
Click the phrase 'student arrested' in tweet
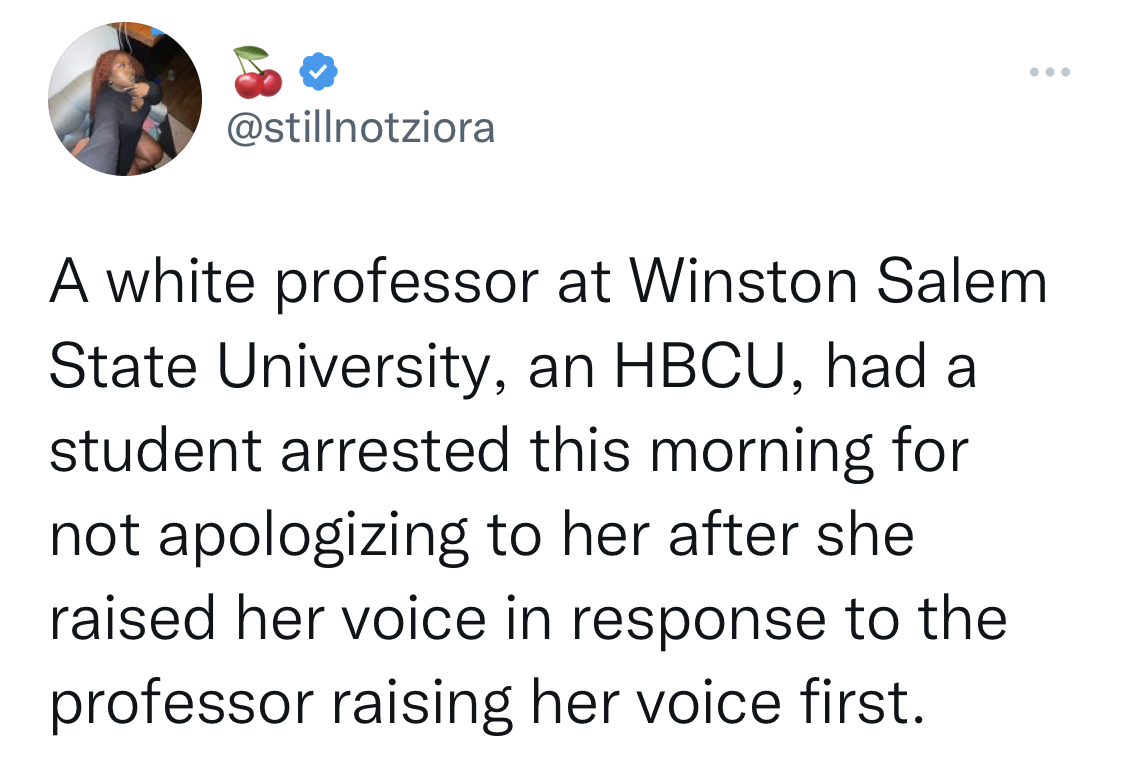[279, 450]
